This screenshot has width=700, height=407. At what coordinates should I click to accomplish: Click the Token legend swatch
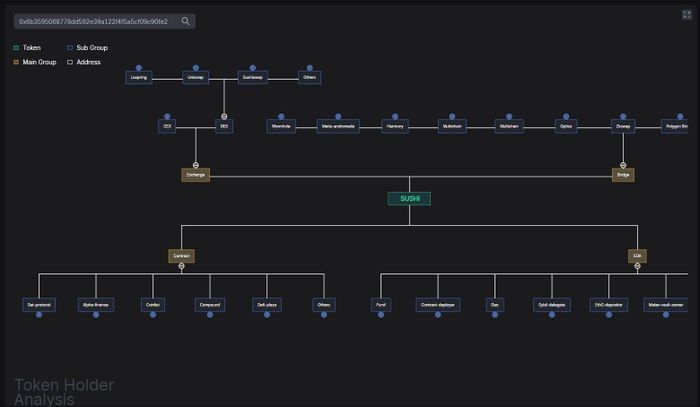pos(16,48)
